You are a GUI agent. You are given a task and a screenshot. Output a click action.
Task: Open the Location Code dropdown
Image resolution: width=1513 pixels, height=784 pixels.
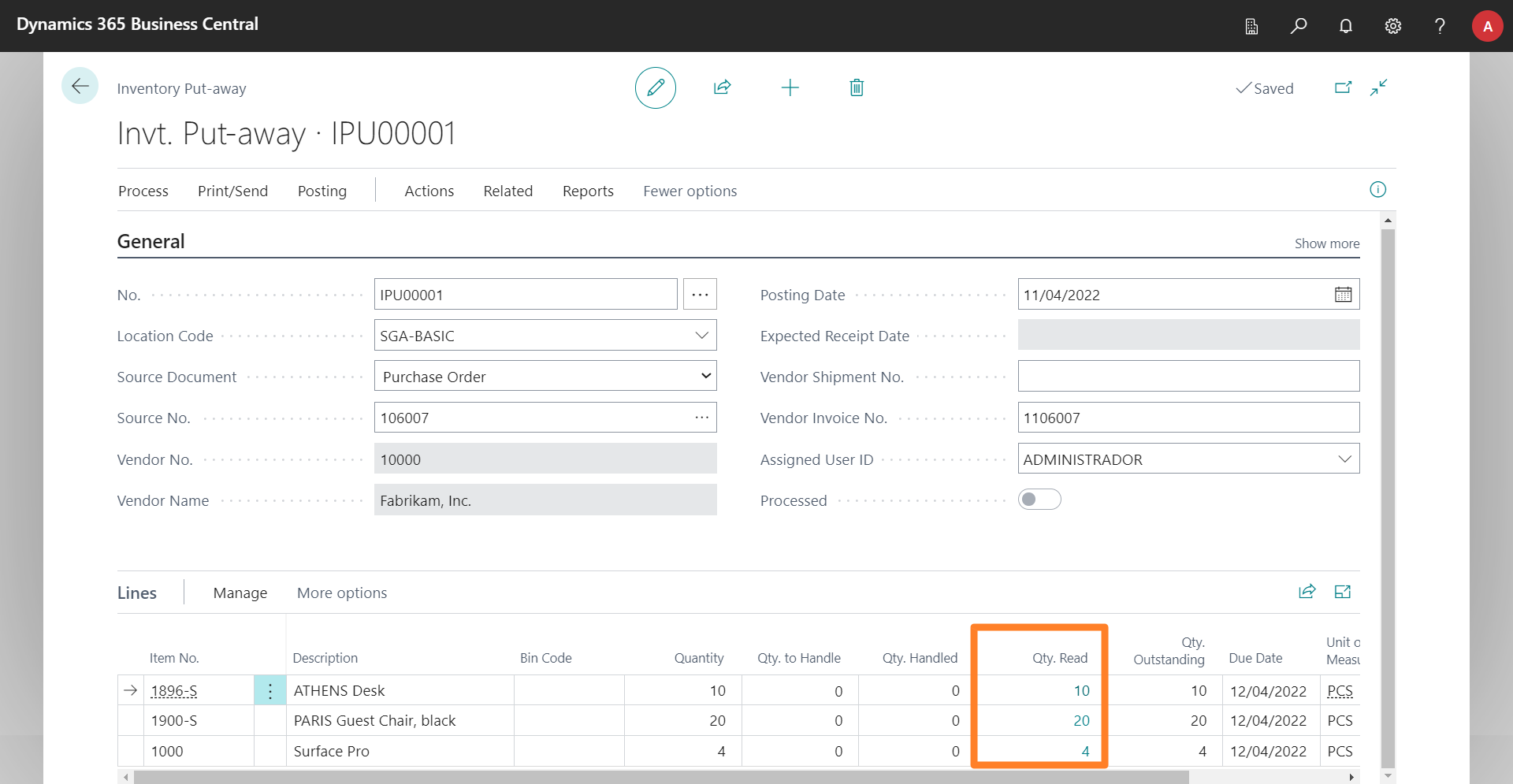(x=701, y=336)
